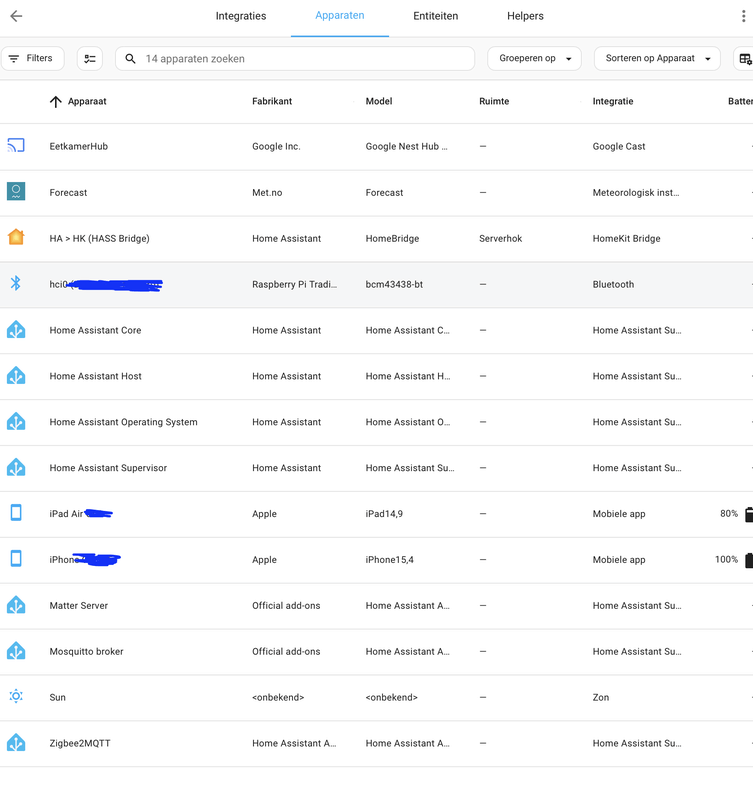Click the Mosquitto broker row icon
753x800 pixels.
(x=16, y=651)
